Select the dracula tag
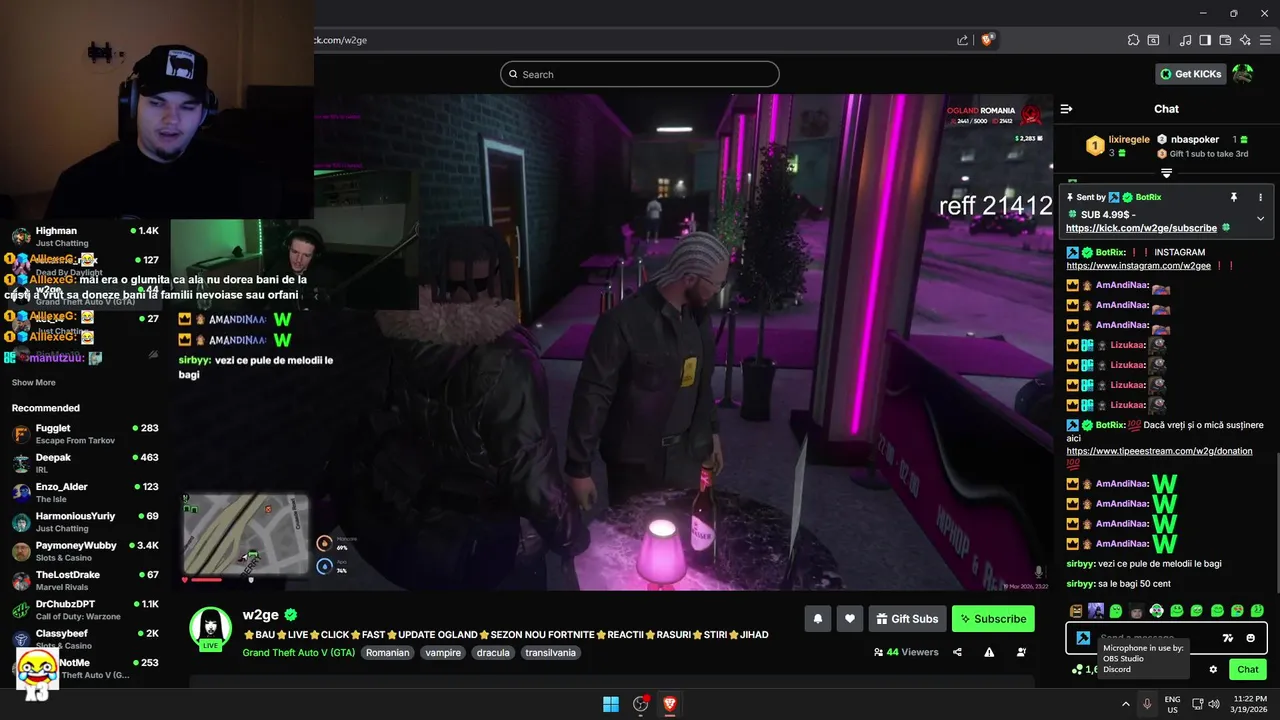 (x=493, y=653)
